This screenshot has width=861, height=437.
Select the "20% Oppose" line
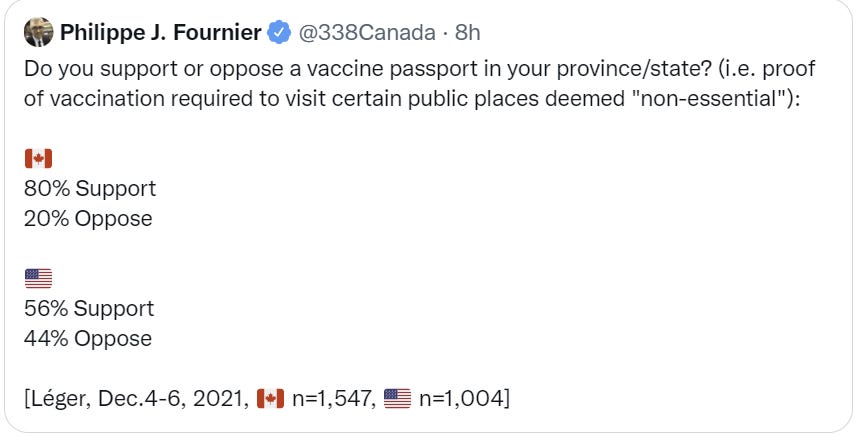click(x=88, y=218)
